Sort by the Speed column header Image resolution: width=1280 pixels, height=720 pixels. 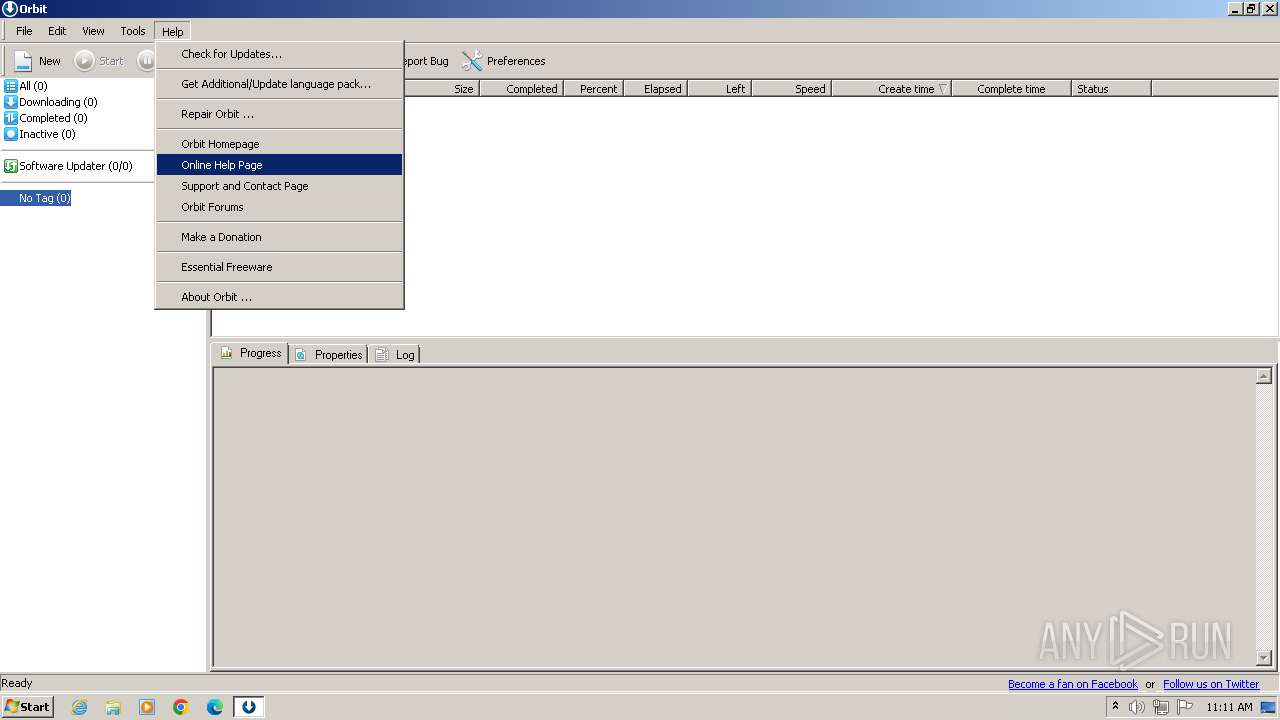(792, 89)
